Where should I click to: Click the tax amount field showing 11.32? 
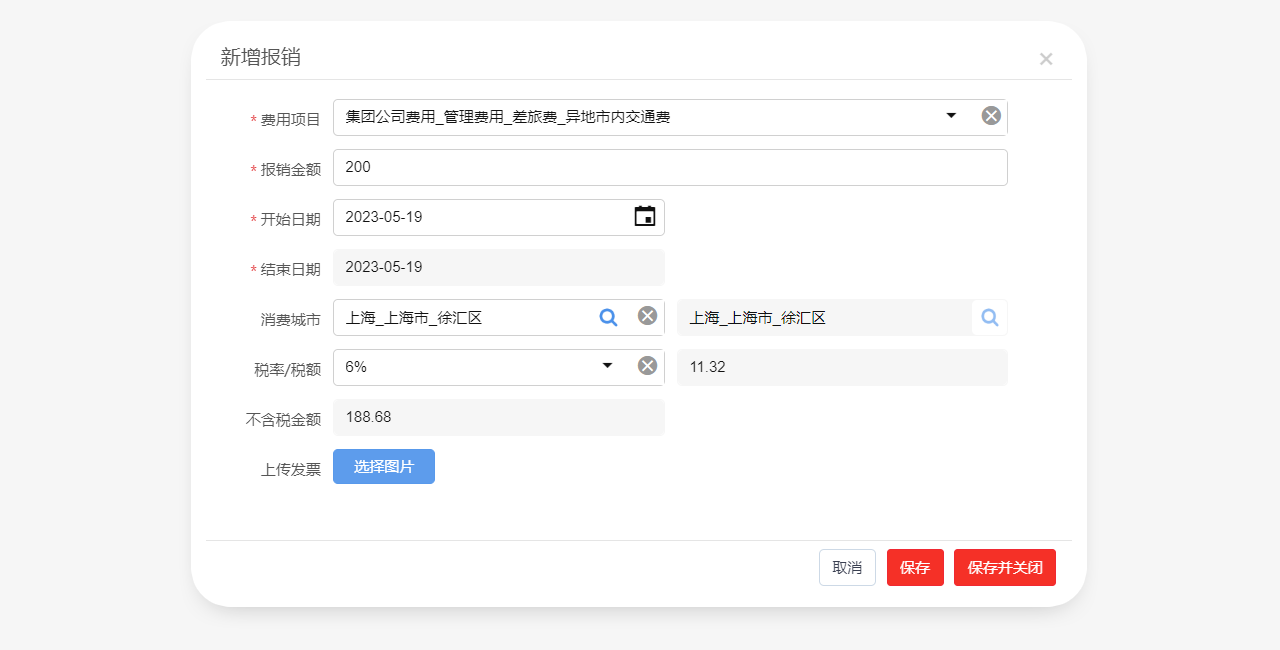click(842, 367)
